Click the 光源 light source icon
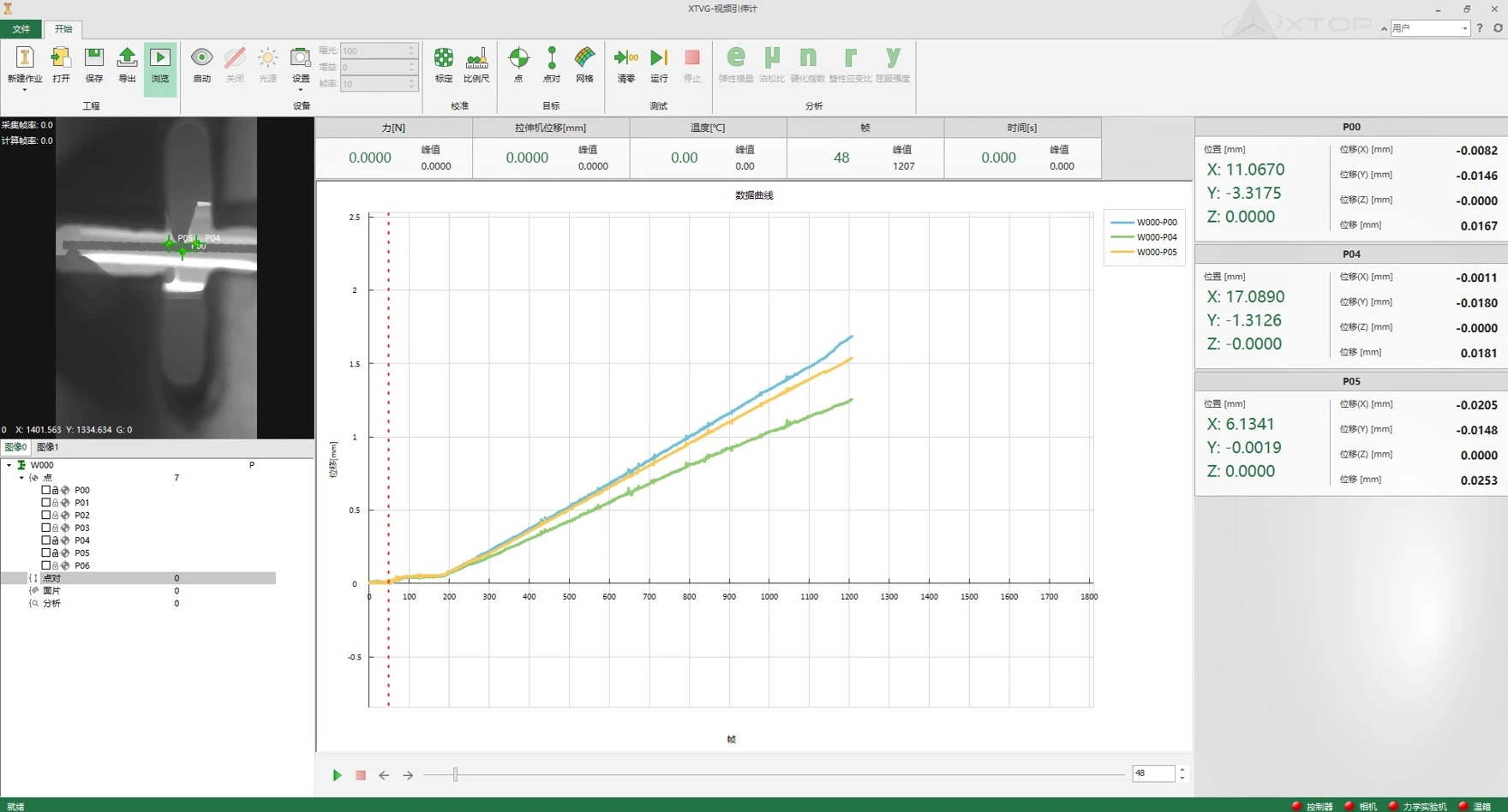 tap(267, 58)
